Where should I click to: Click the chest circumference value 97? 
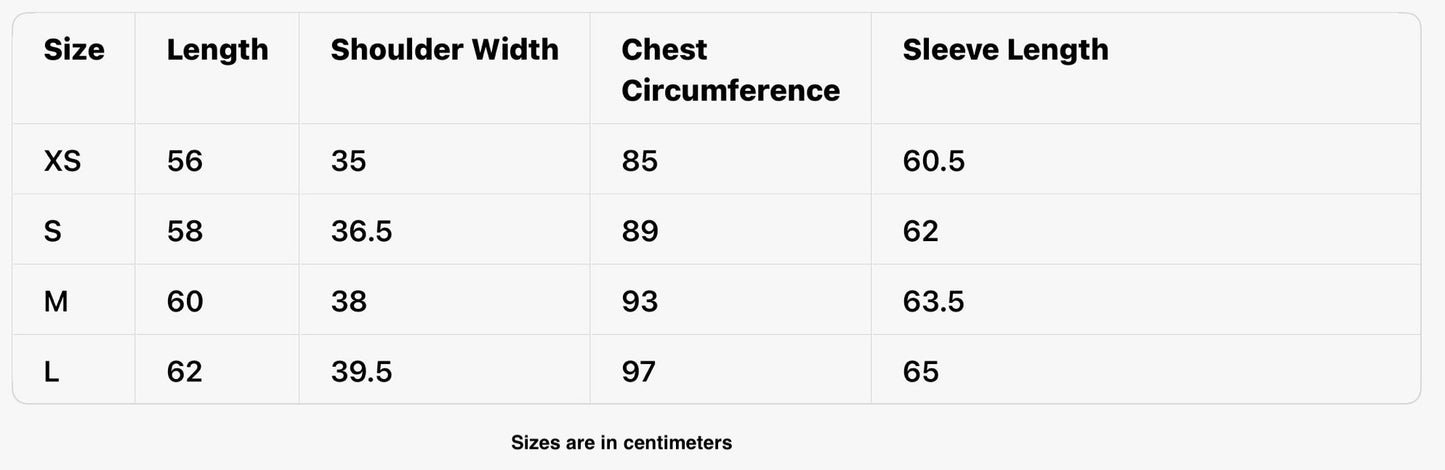click(638, 373)
